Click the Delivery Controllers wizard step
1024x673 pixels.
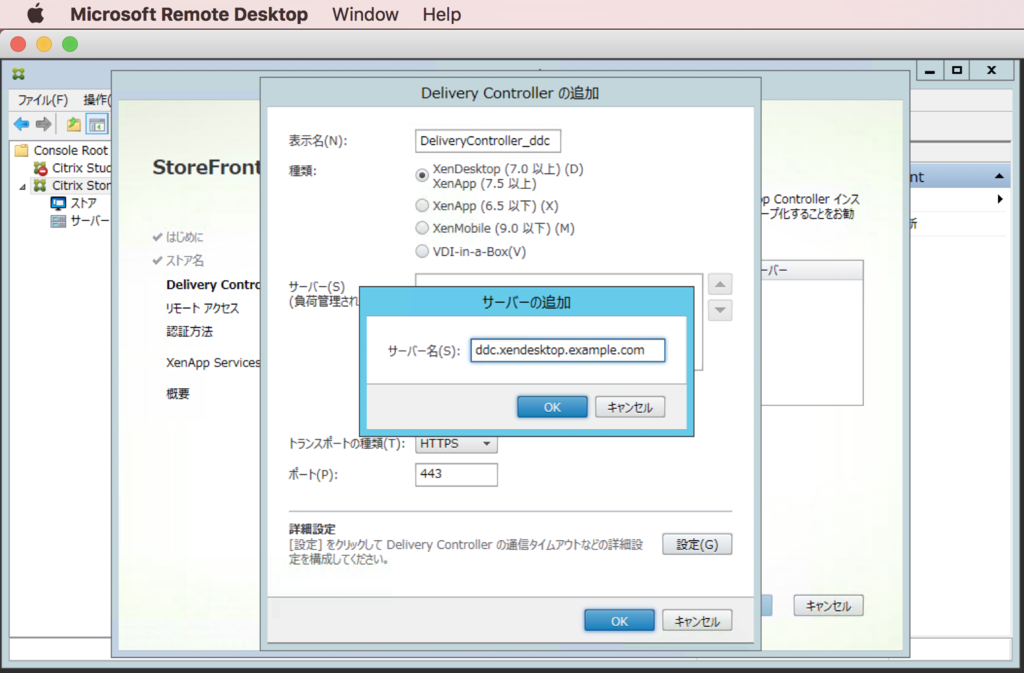coord(213,285)
